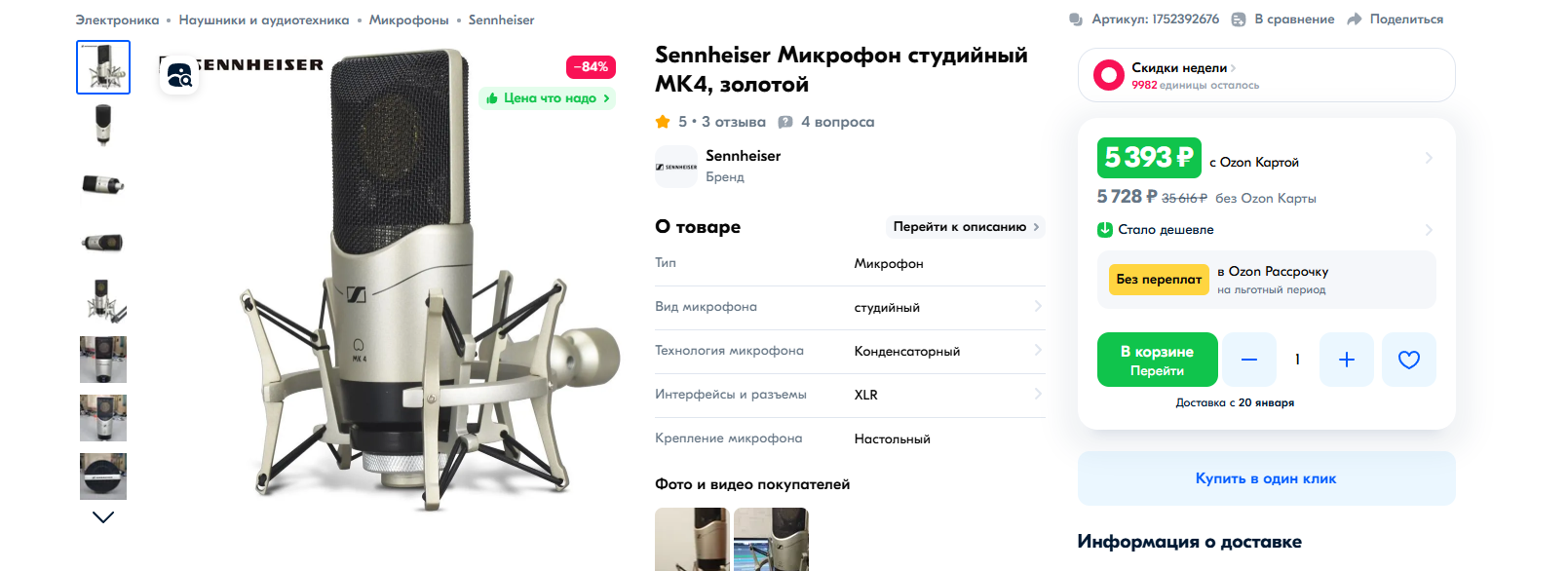Click the visual search icon on product image

coord(179,76)
